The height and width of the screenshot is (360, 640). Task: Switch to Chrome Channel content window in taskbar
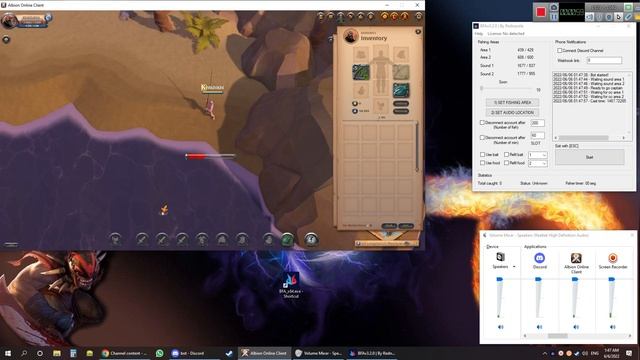(124, 353)
